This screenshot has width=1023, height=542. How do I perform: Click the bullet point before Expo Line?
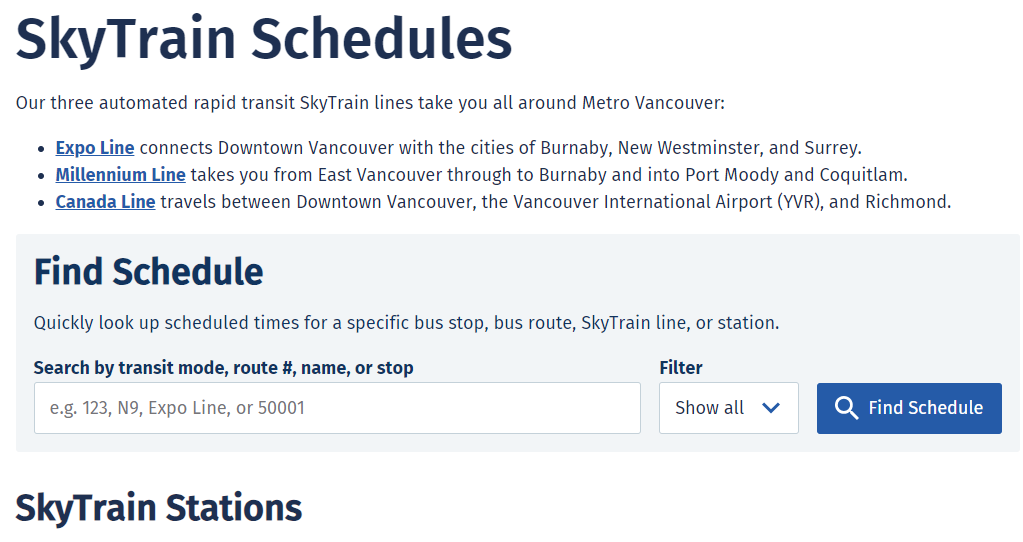tap(41, 149)
